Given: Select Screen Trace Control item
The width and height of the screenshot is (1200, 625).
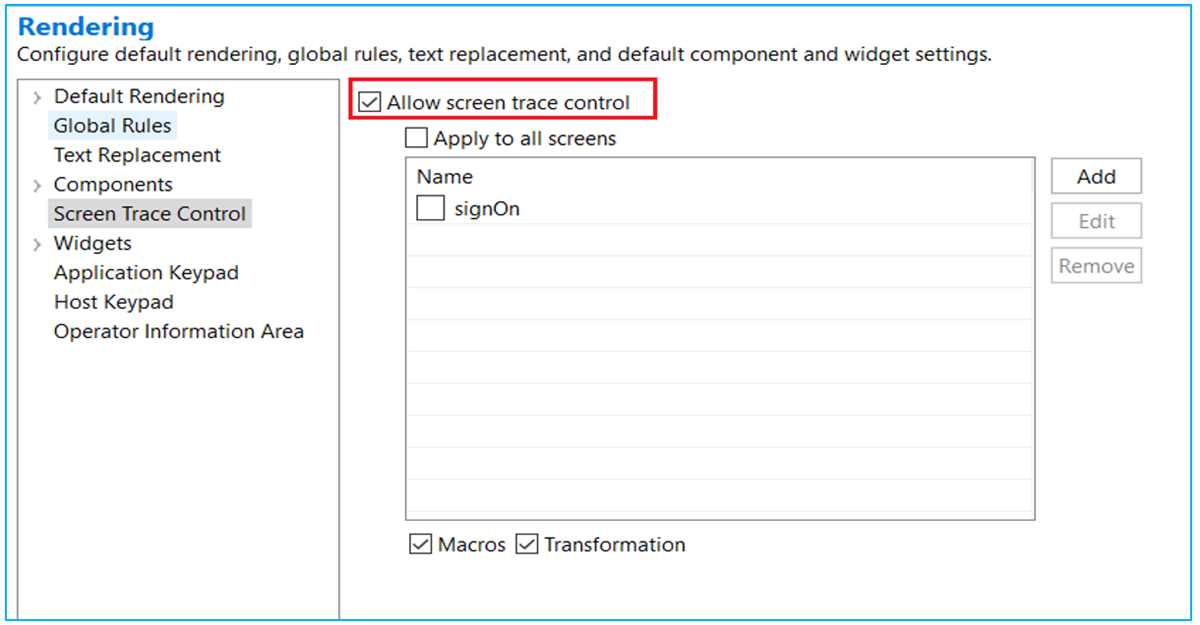Looking at the screenshot, I should (149, 214).
